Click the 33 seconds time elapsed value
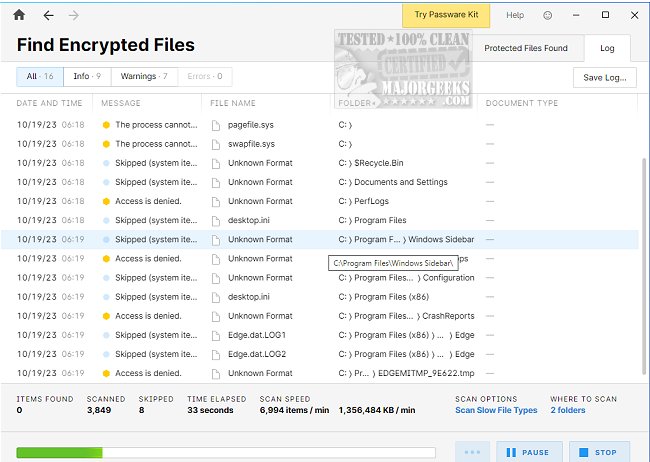 [x=210, y=410]
